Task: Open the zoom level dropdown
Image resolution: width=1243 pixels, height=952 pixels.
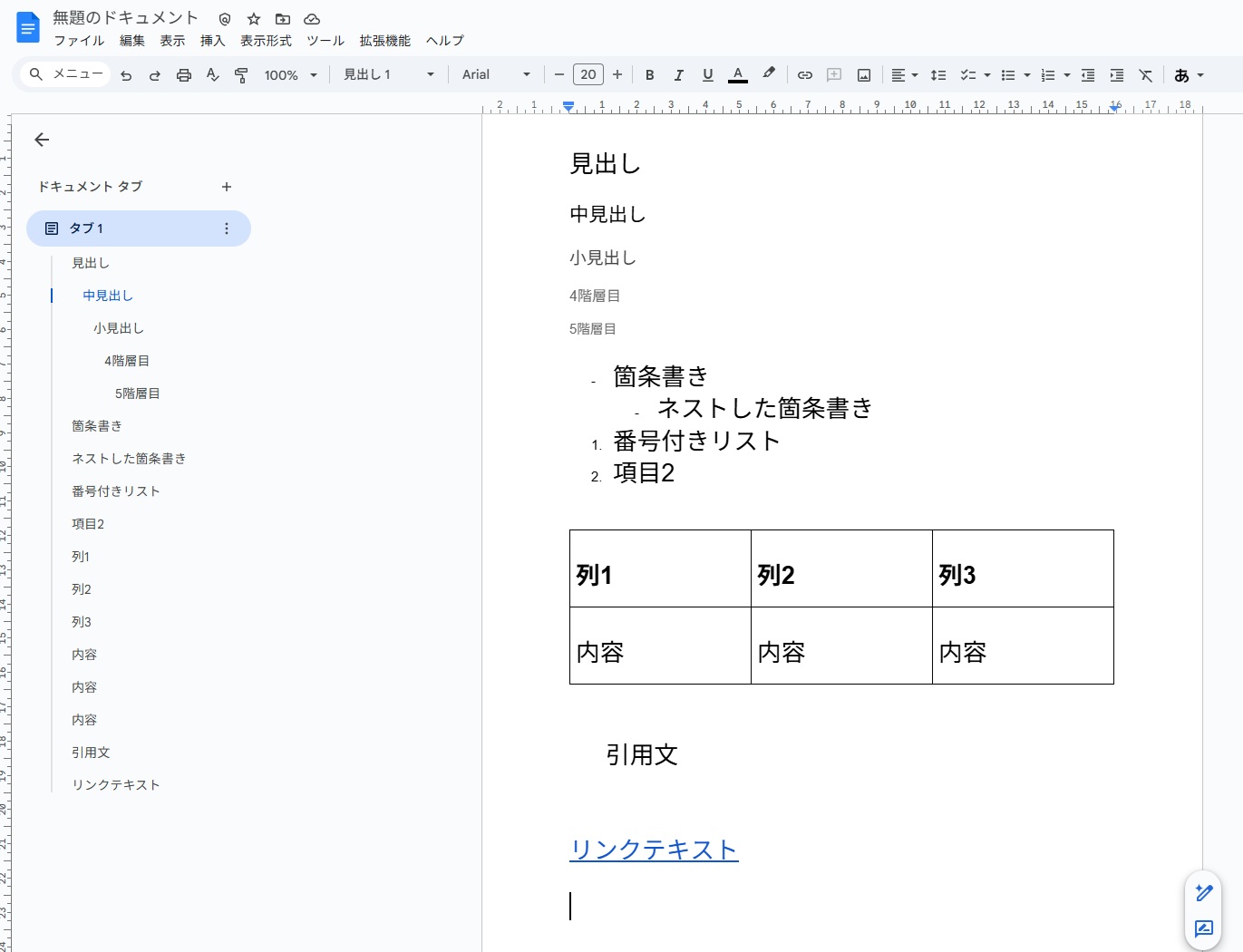Action: 290,75
